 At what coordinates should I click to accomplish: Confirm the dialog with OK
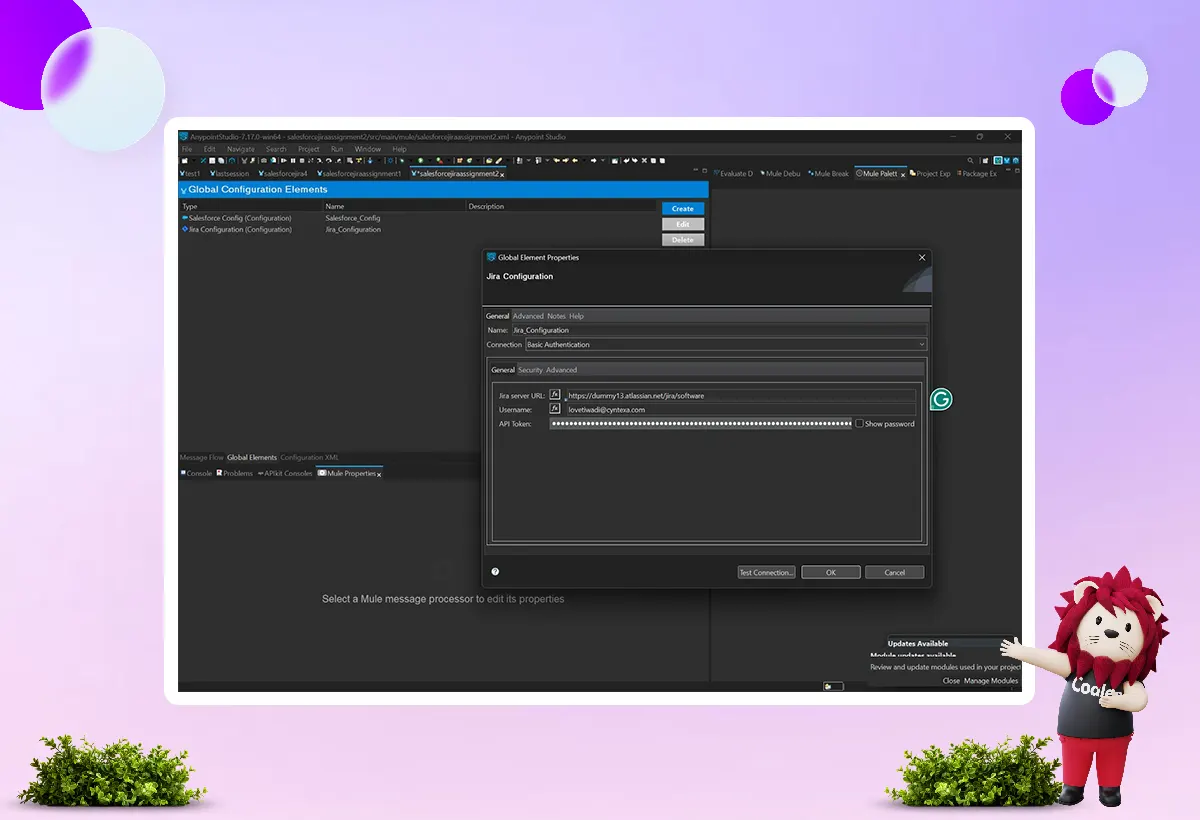[831, 572]
